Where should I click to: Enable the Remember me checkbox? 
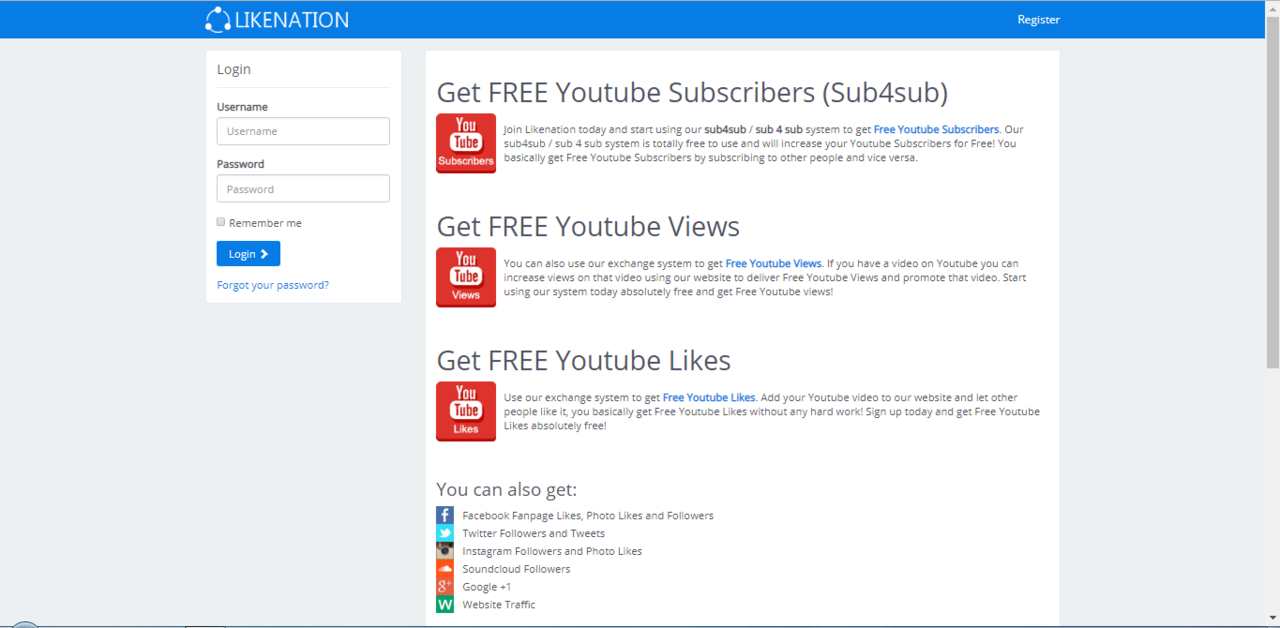pyautogui.click(x=221, y=222)
